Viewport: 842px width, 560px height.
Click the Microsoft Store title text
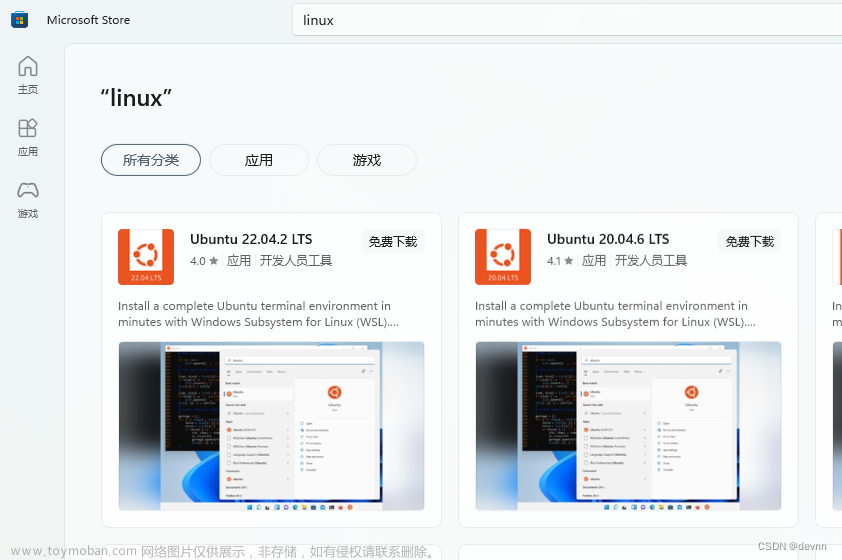(x=88, y=20)
